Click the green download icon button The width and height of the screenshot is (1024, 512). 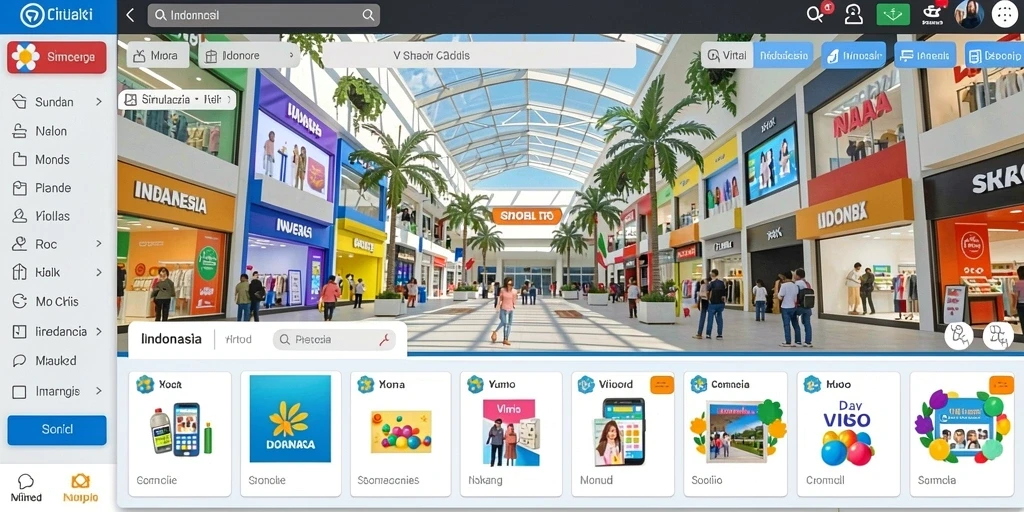[x=893, y=14]
